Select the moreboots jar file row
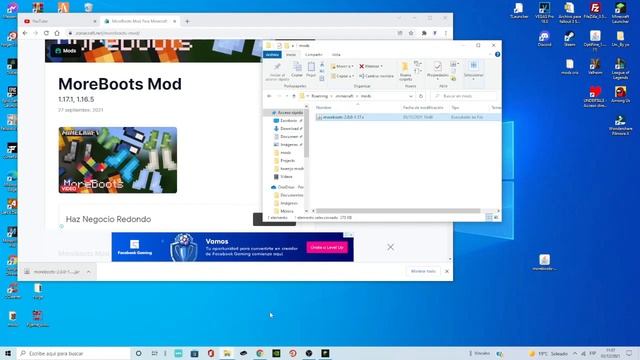The image size is (640, 360). click(407, 117)
